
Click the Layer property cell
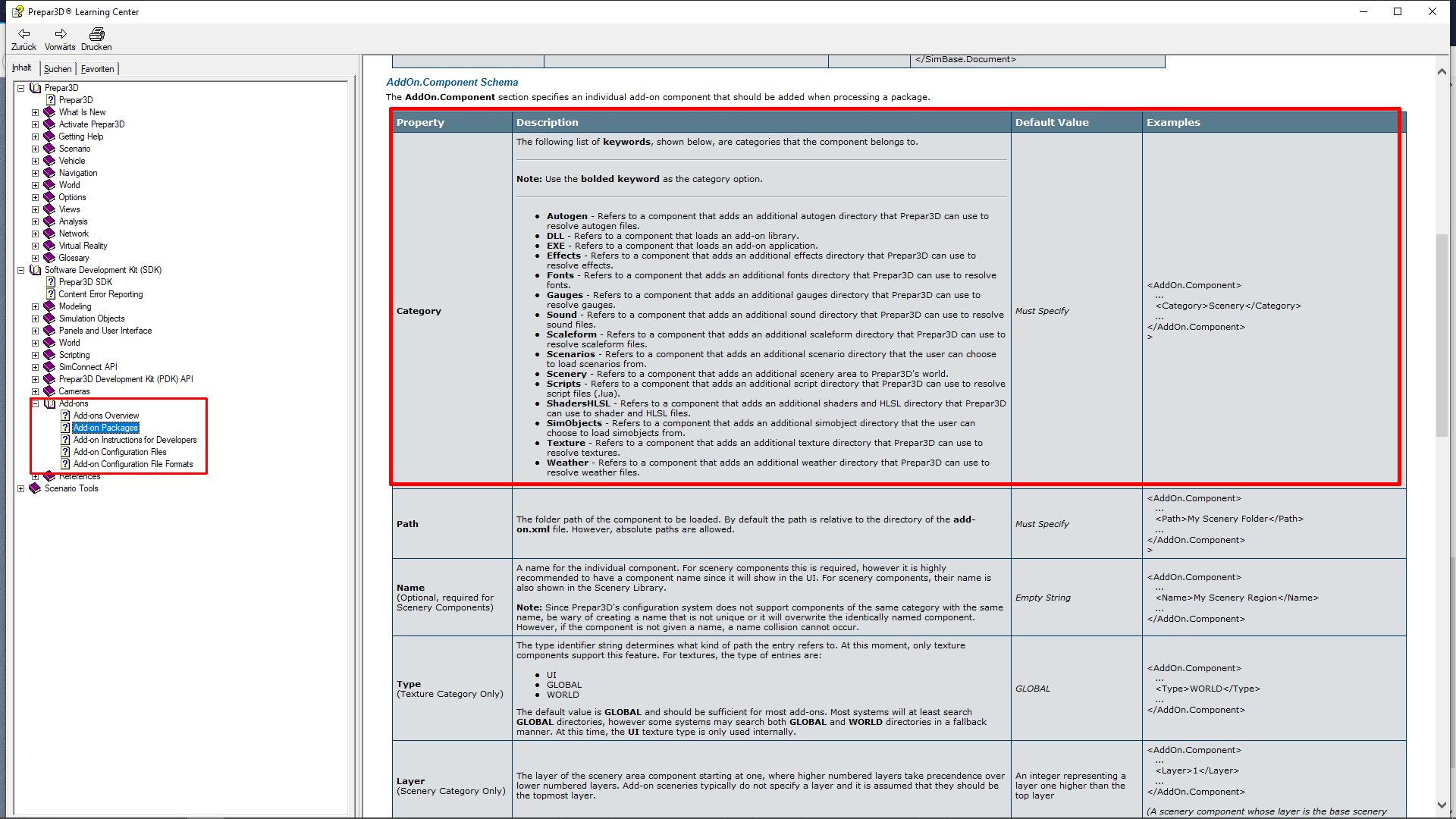click(452, 780)
